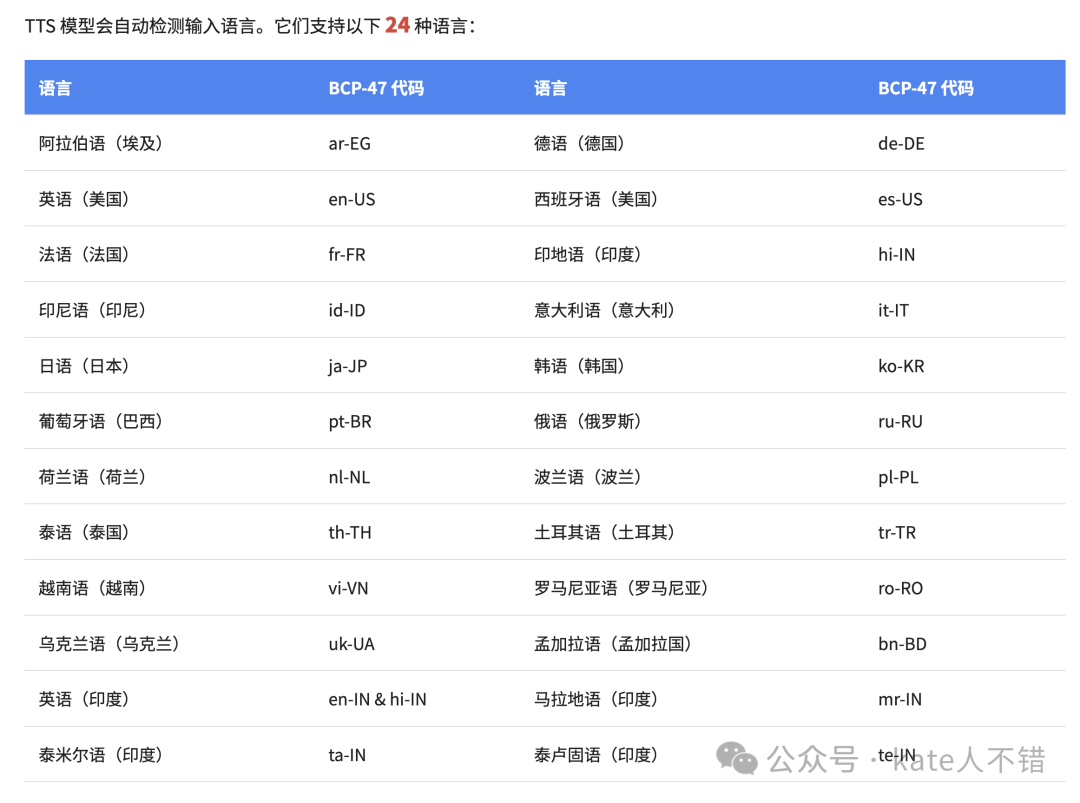The height and width of the screenshot is (803, 1080).
Task: Click the rightmost BCP-47 代码 header
Action: 926,88
